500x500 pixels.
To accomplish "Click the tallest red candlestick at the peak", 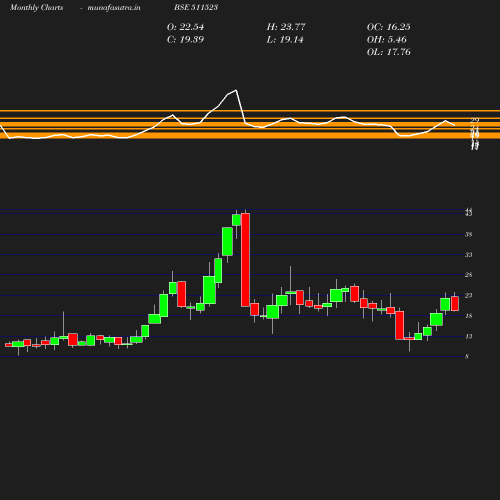I will [x=245, y=260].
